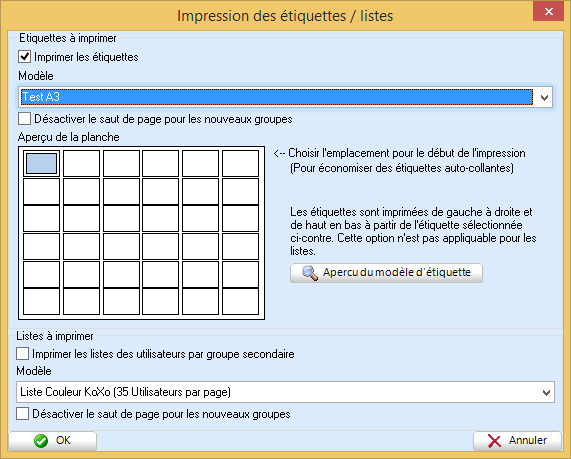Uncheck Imprimer les étiquettes checkbox
This screenshot has height=459, width=571.
(x=24, y=57)
